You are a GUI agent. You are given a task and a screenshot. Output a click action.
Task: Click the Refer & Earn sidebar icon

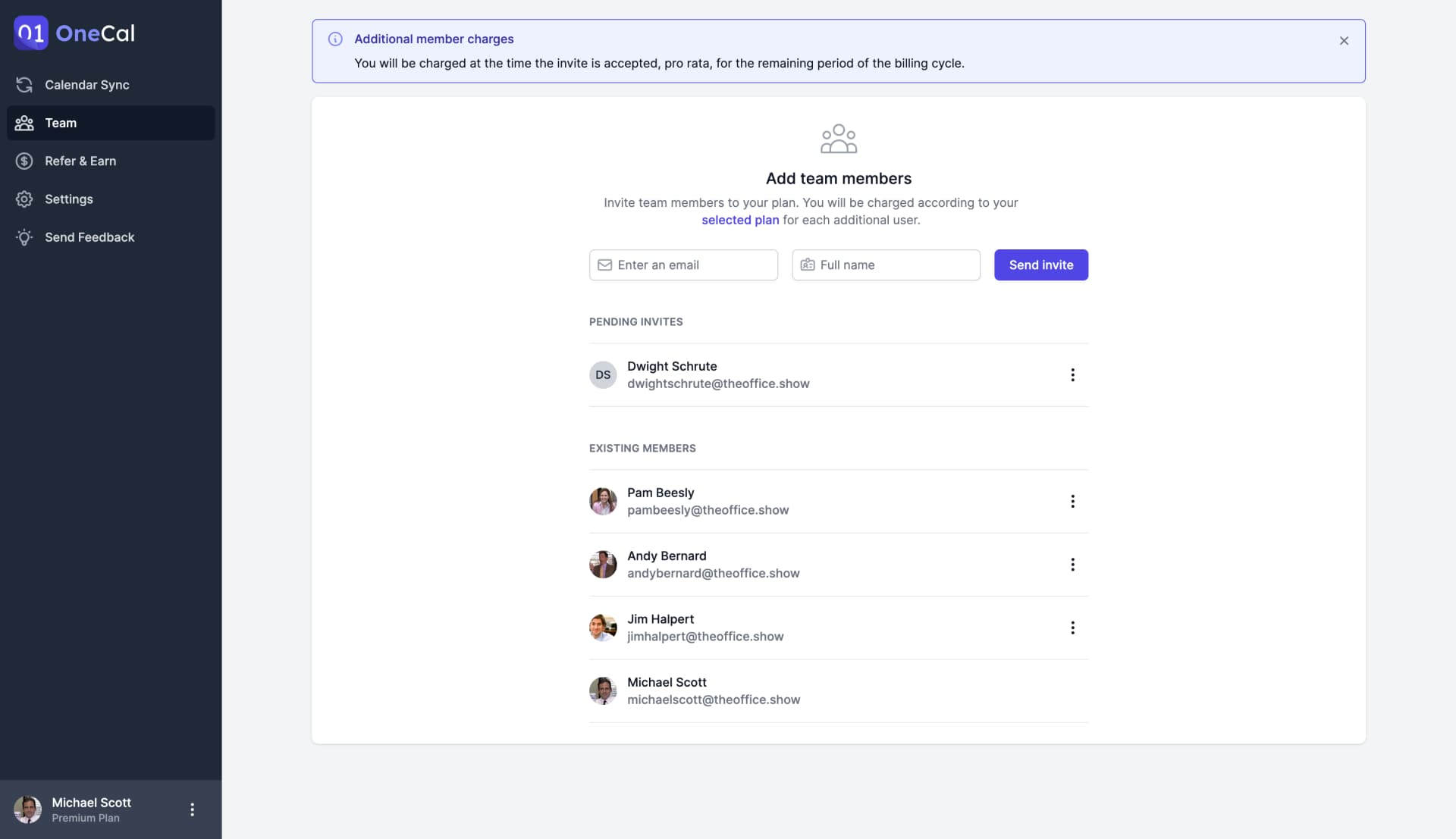24,161
